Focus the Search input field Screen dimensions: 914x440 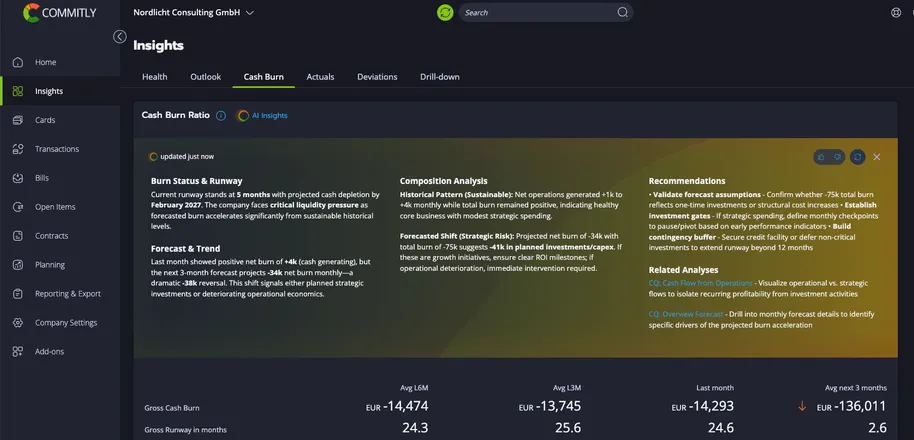546,12
